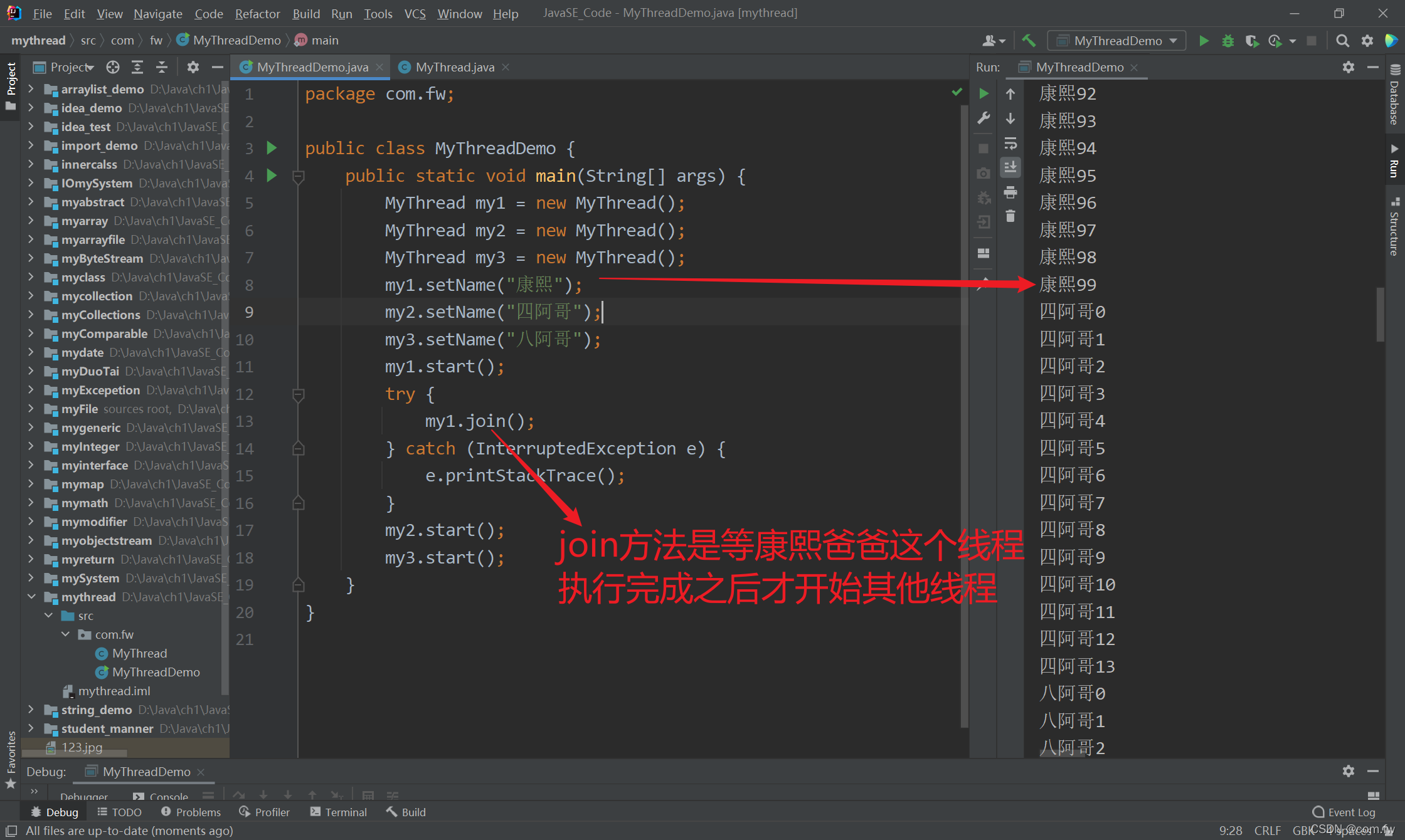Open the Terminal tool window
Screen dimensions: 1405x840
click(x=339, y=812)
